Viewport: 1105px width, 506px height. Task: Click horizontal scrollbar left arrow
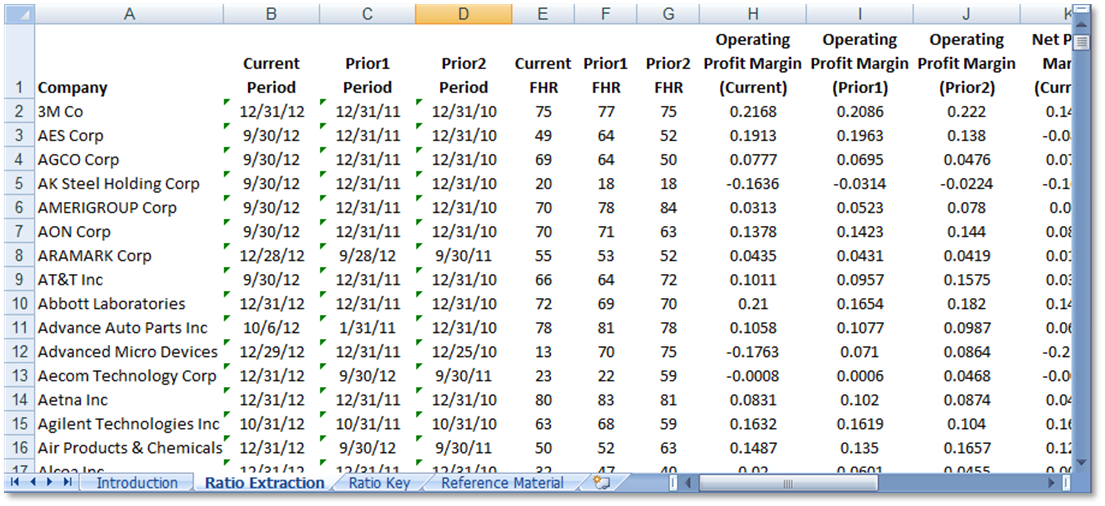tap(689, 483)
